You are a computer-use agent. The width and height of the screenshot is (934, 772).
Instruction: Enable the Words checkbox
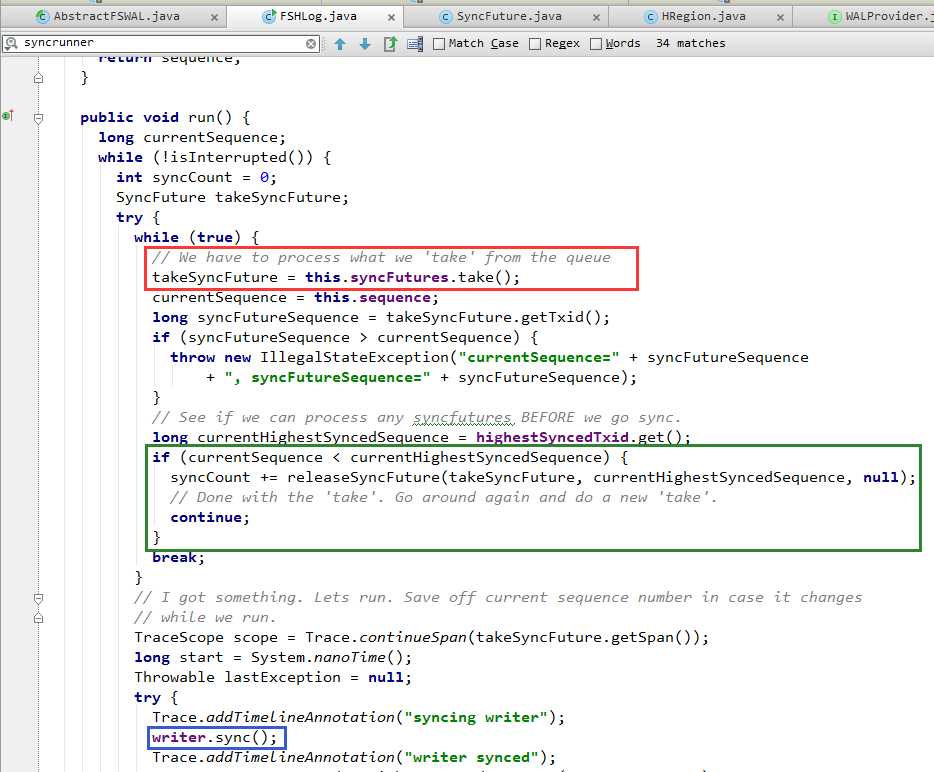pyautogui.click(x=596, y=43)
